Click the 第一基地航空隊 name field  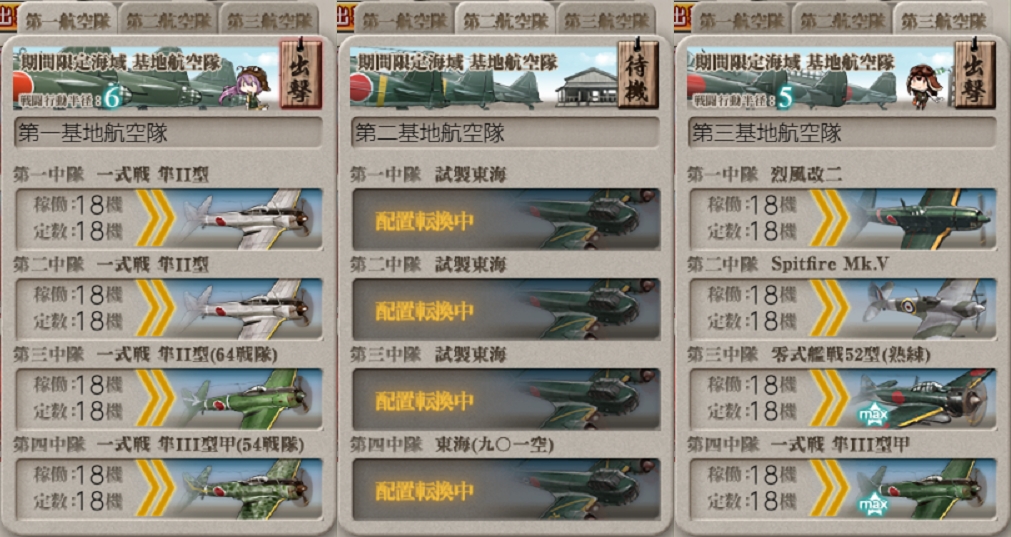pos(168,133)
